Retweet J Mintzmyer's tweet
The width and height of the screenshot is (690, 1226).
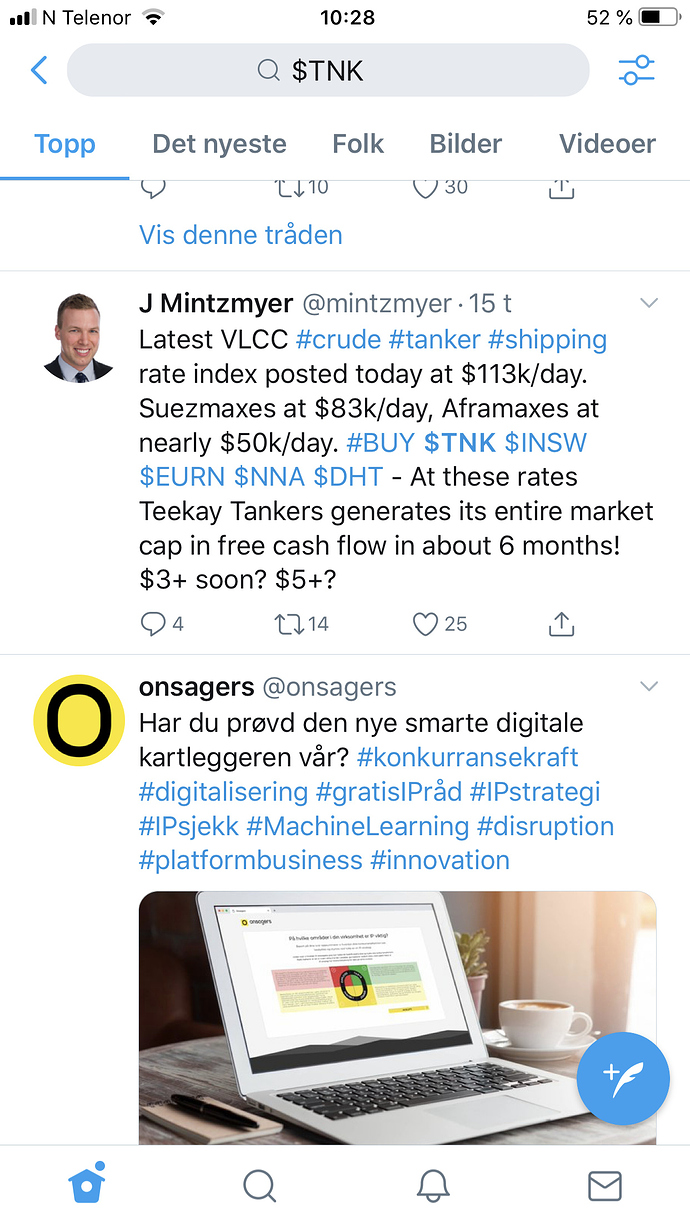(287, 624)
